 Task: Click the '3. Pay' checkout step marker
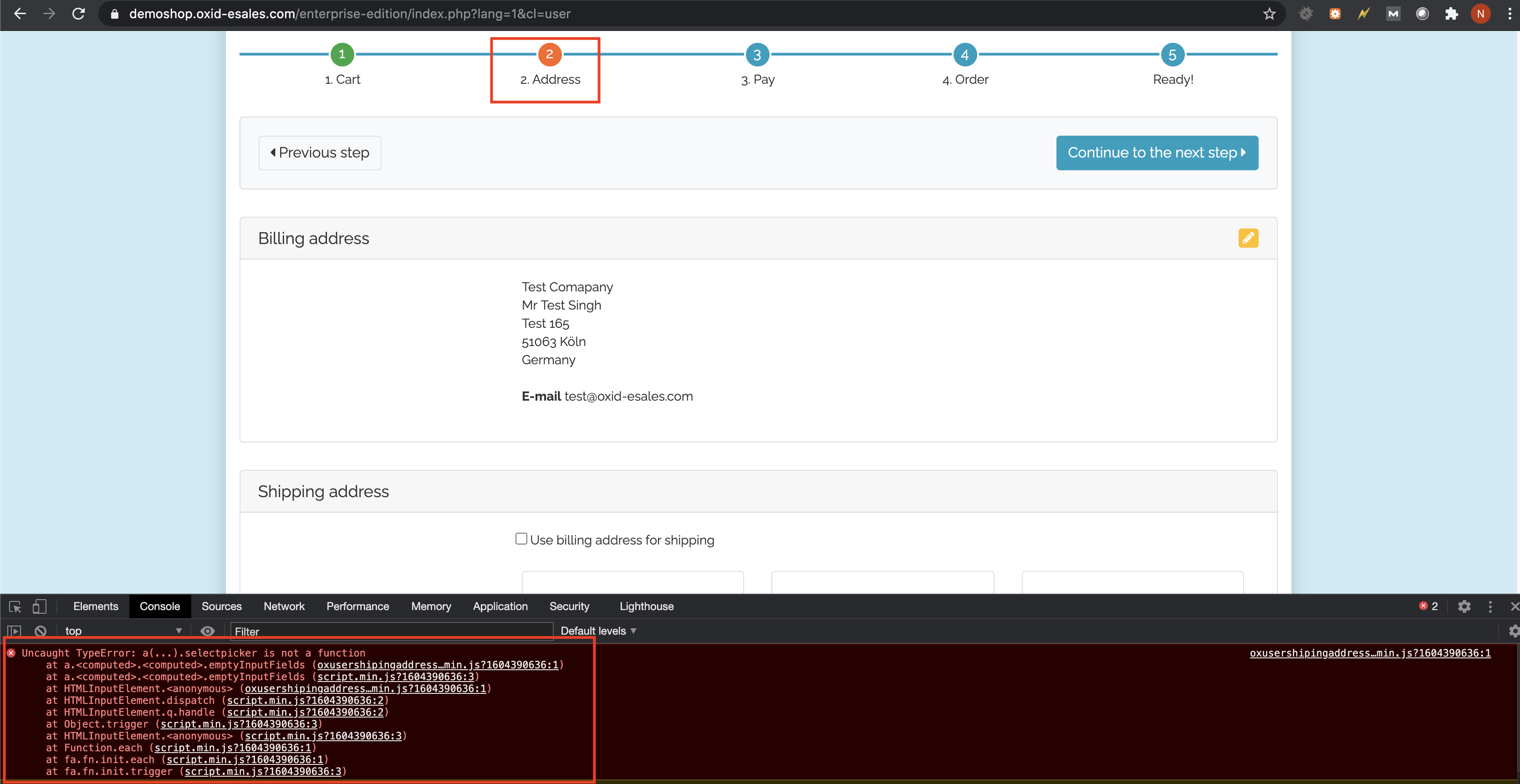[757, 55]
